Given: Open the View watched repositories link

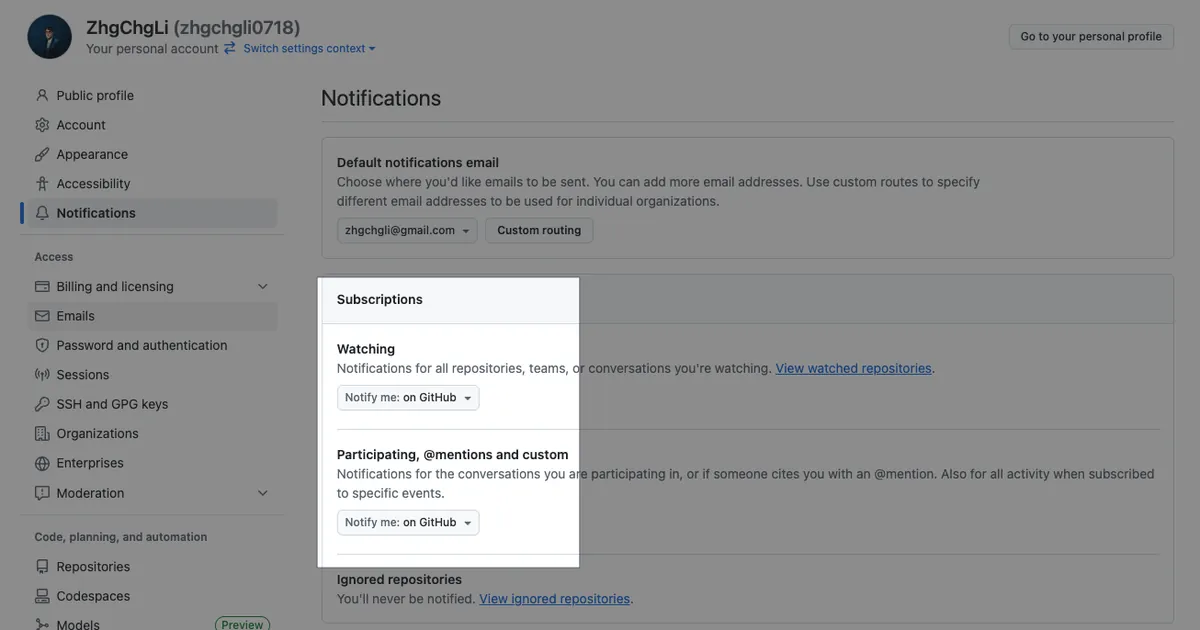Looking at the screenshot, I should (853, 368).
